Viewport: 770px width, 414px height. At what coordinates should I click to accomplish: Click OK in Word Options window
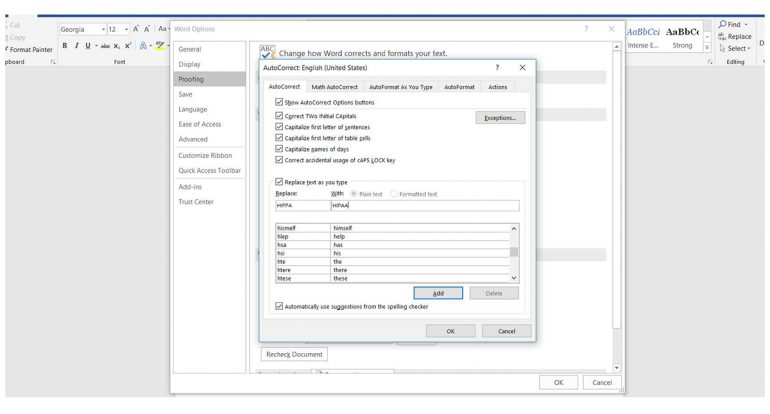pos(558,382)
